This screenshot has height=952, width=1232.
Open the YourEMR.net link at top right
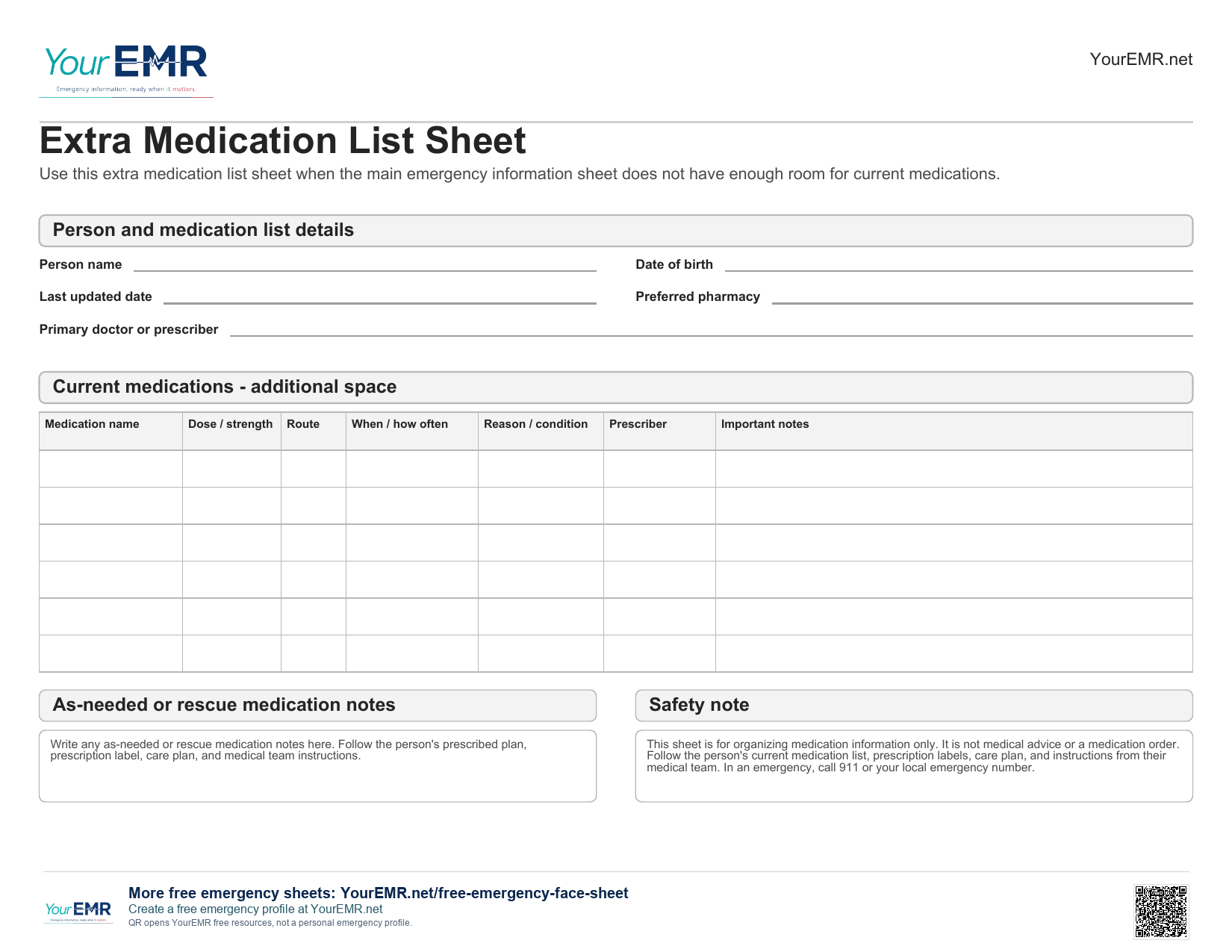[1141, 60]
